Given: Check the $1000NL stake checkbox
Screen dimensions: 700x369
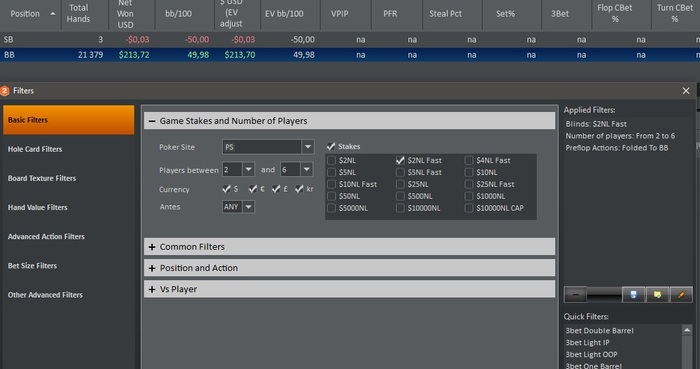Looking at the screenshot, I should [469, 196].
